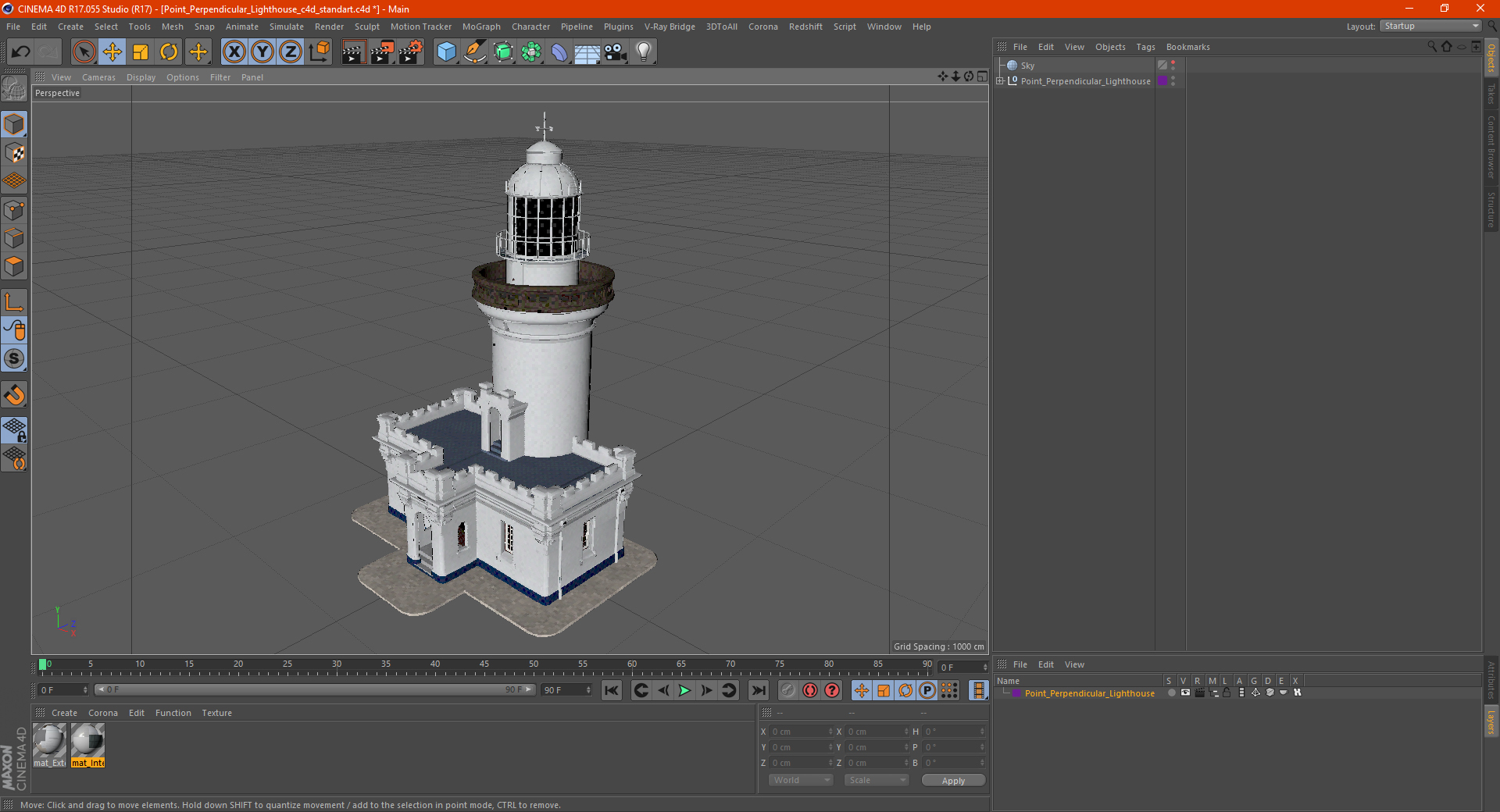Go to end of animation

(x=758, y=690)
